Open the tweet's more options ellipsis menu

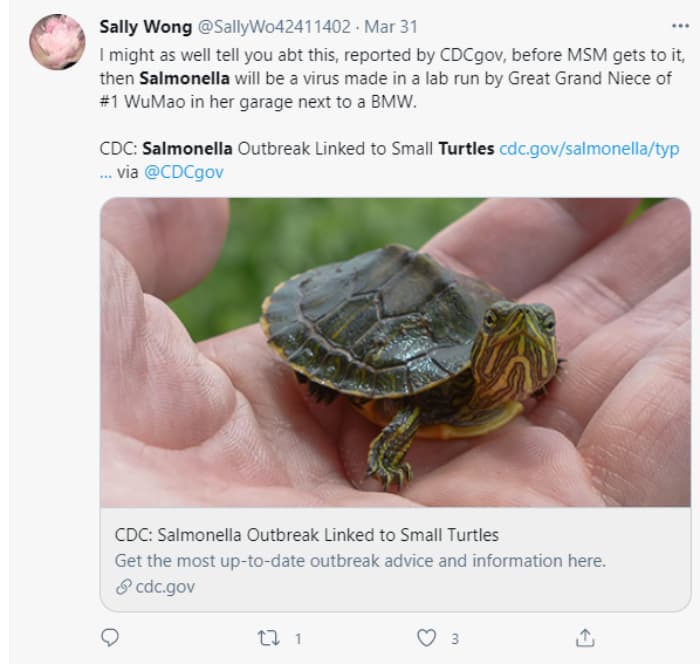click(680, 25)
